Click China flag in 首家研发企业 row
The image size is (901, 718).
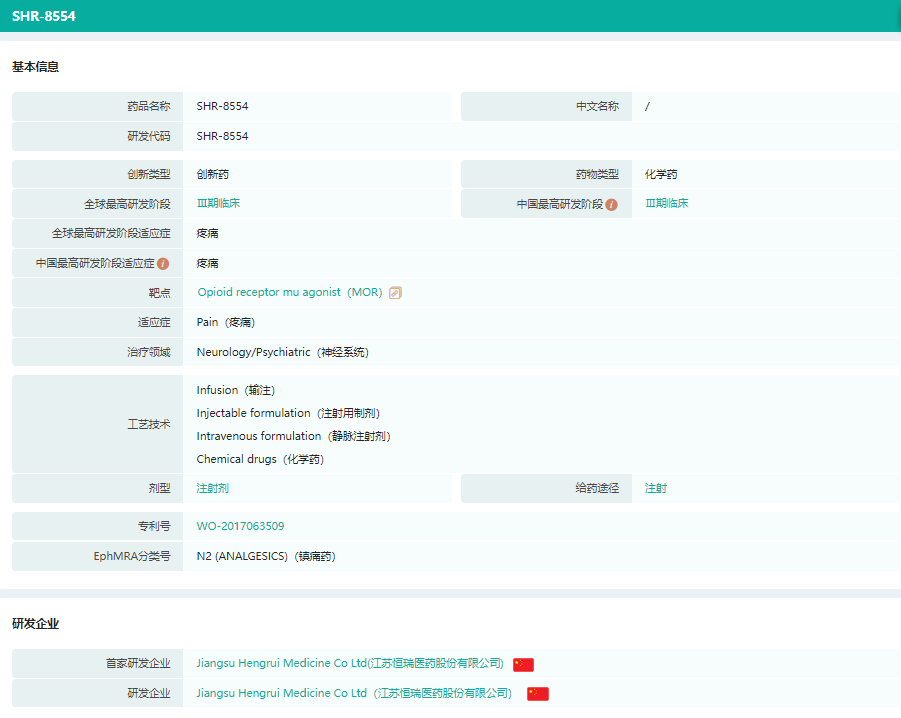pos(523,664)
